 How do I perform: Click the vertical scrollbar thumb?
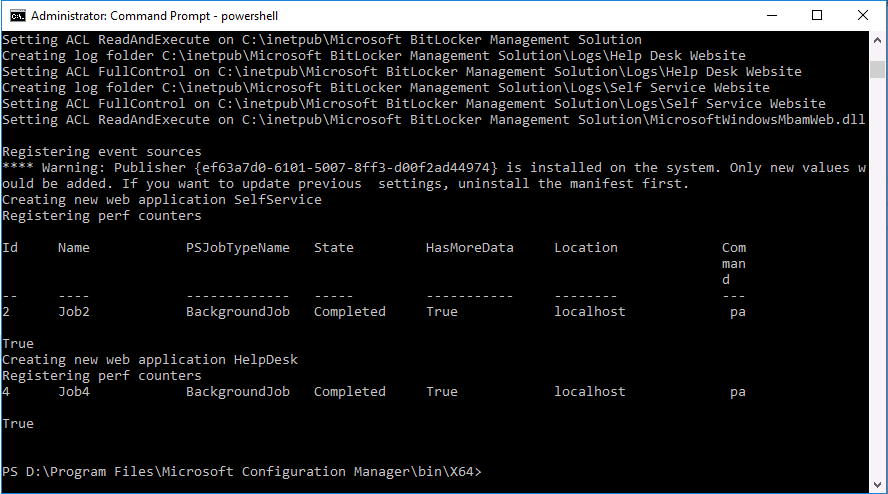[877, 69]
